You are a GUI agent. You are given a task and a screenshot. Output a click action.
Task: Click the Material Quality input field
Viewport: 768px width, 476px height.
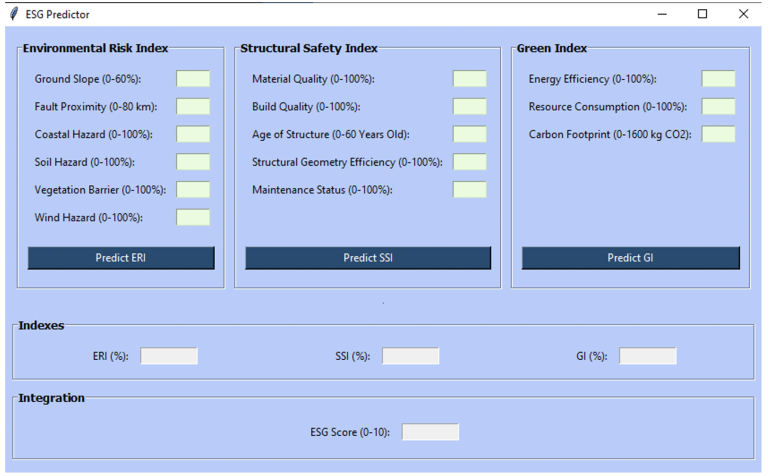pyautogui.click(x=469, y=79)
